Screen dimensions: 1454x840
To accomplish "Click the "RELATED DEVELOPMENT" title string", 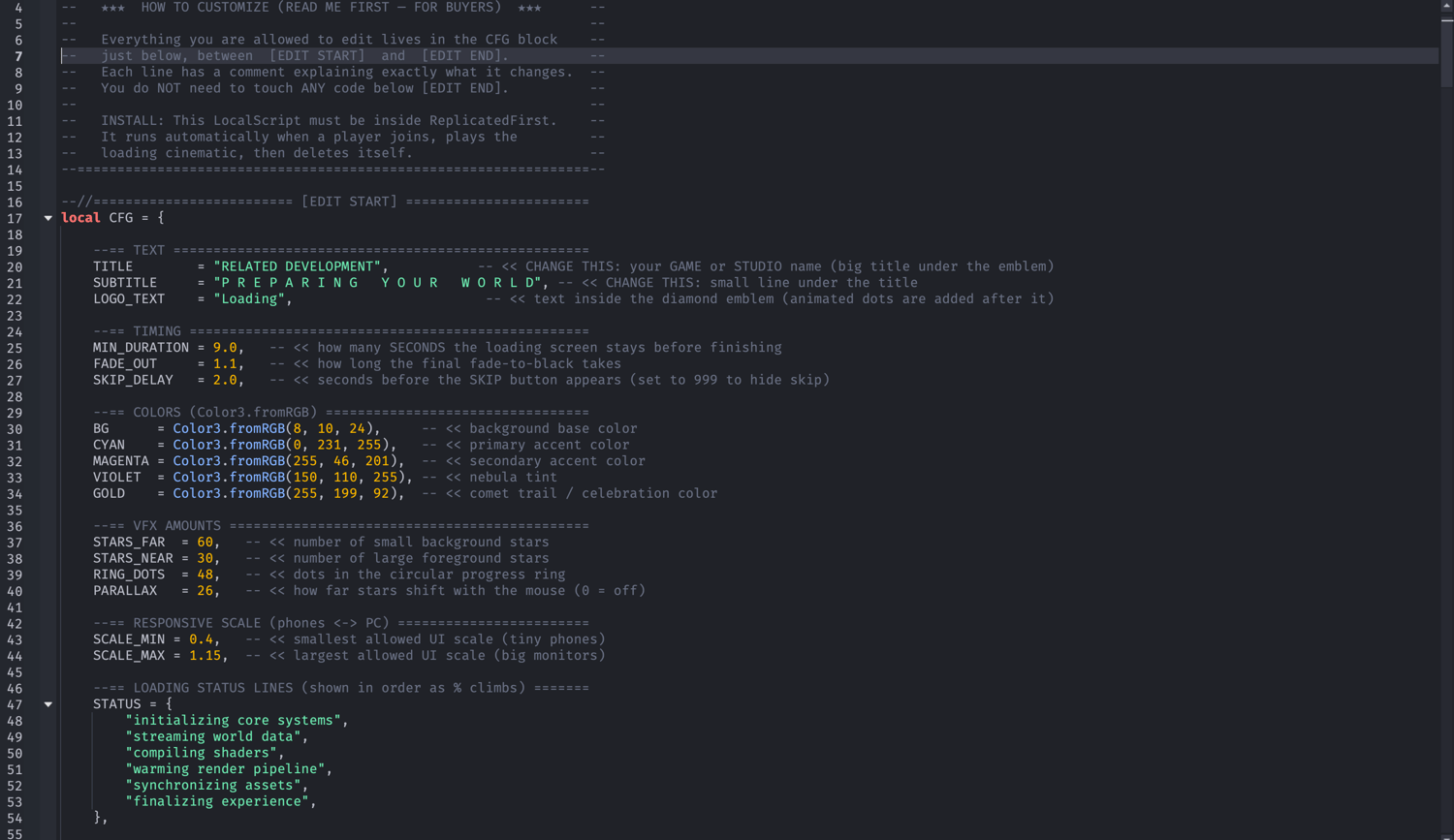I will pyautogui.click(x=297, y=266).
